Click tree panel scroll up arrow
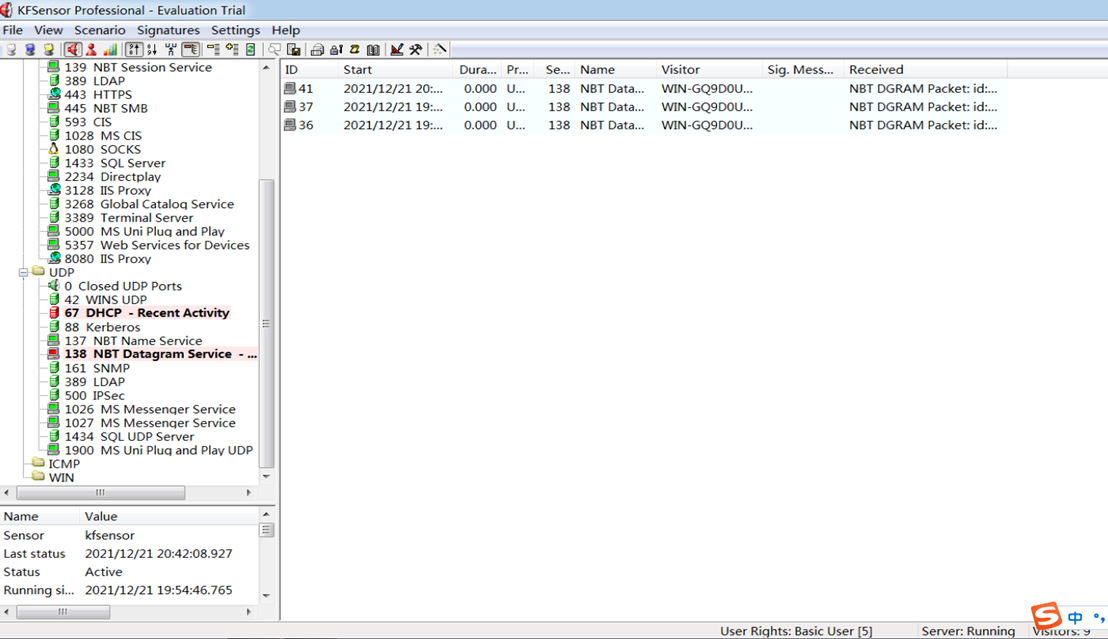 [266, 68]
